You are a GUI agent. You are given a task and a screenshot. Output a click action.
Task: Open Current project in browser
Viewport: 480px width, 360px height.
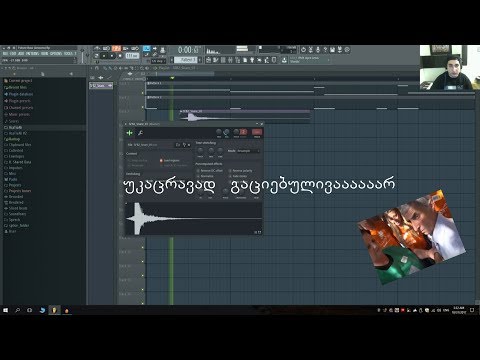[x=18, y=81]
